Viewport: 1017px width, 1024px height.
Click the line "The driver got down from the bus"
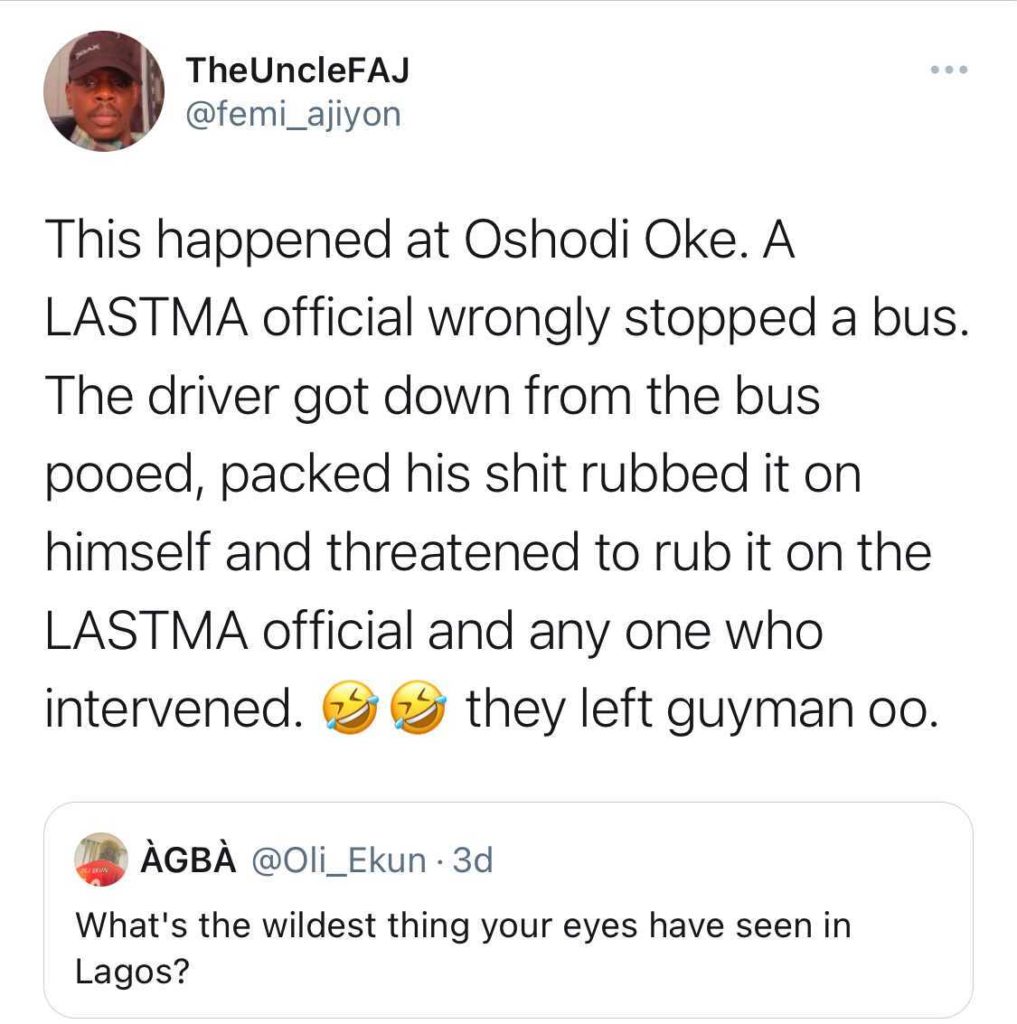433,397
